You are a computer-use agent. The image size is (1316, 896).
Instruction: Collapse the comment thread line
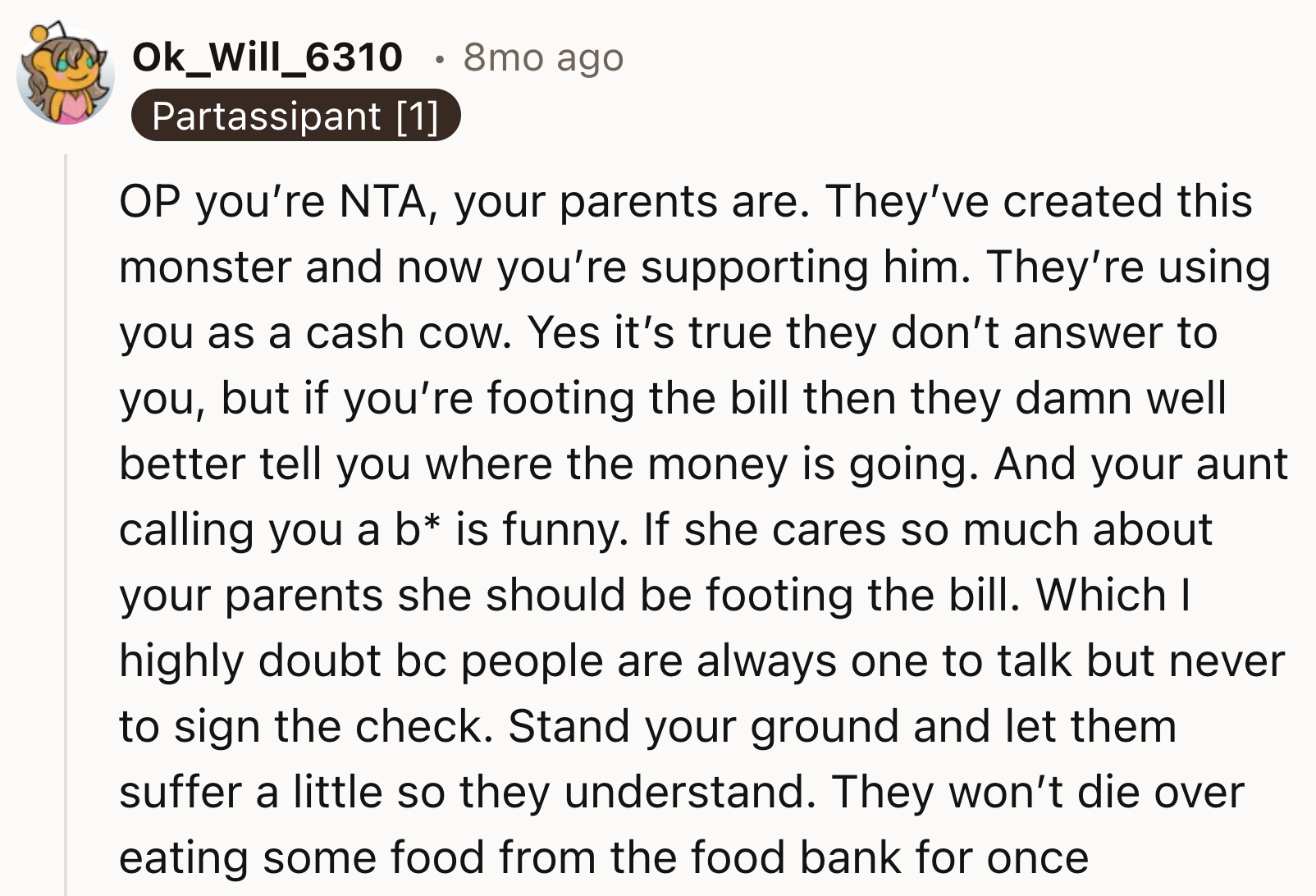[65, 492]
